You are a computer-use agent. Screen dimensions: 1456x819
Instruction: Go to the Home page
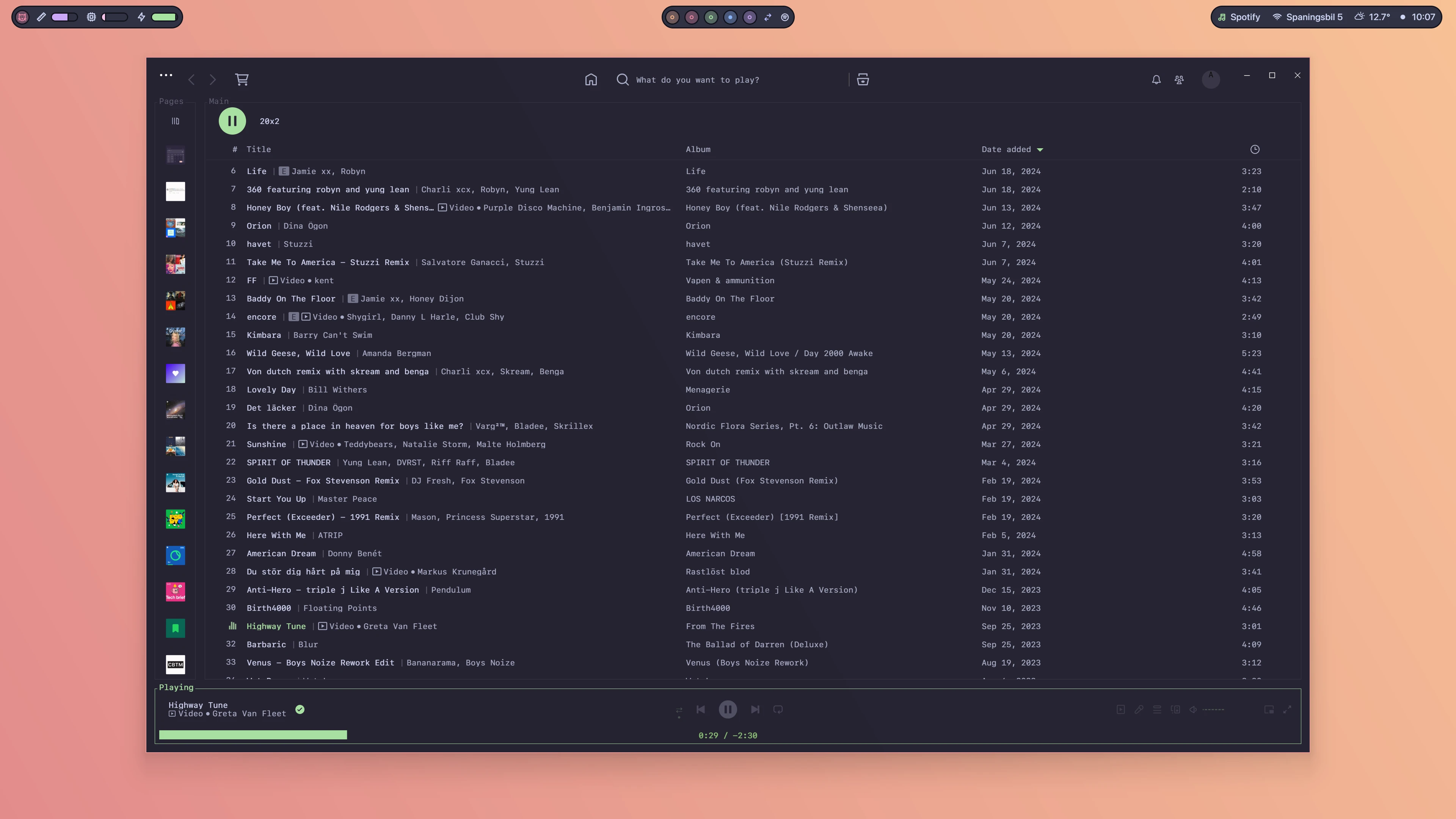591,80
